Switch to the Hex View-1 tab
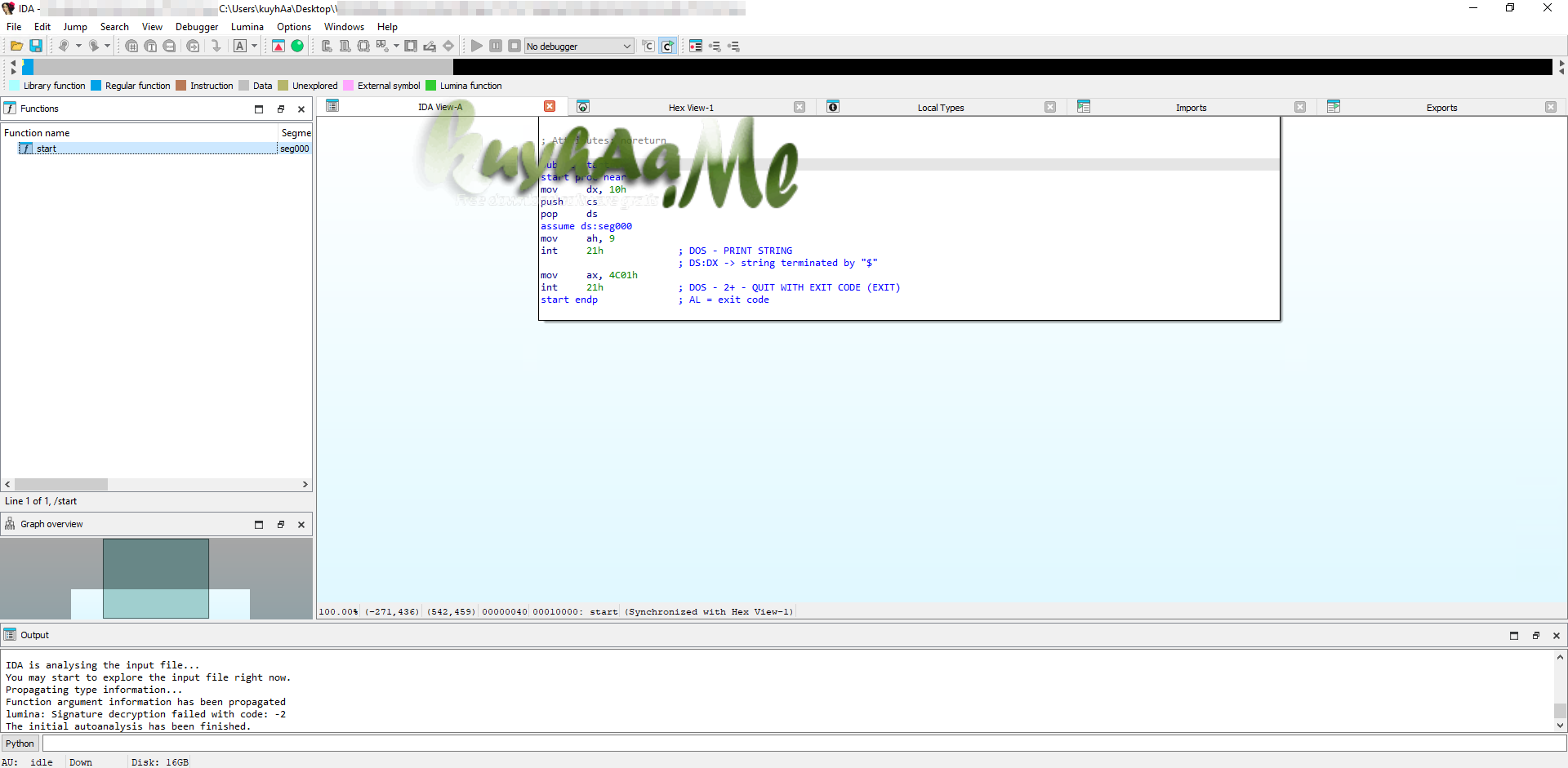Viewport: 1568px width, 768px height. [691, 108]
